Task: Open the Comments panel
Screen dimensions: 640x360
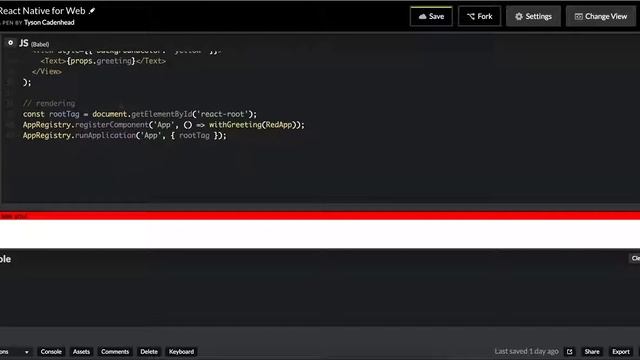Action: 115,351
